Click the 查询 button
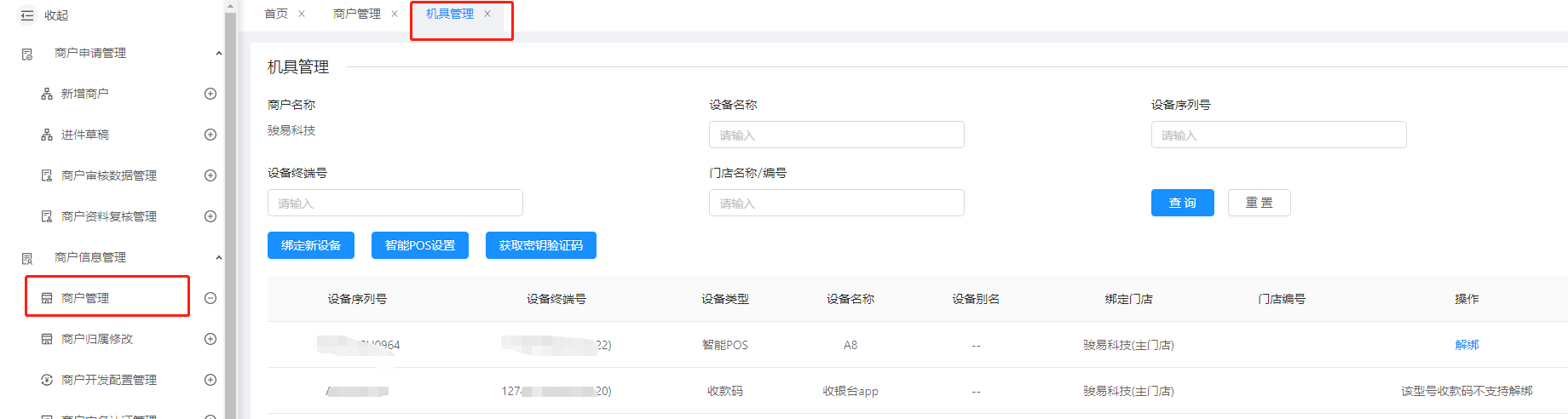The width and height of the screenshot is (1568, 419). coord(1183,203)
